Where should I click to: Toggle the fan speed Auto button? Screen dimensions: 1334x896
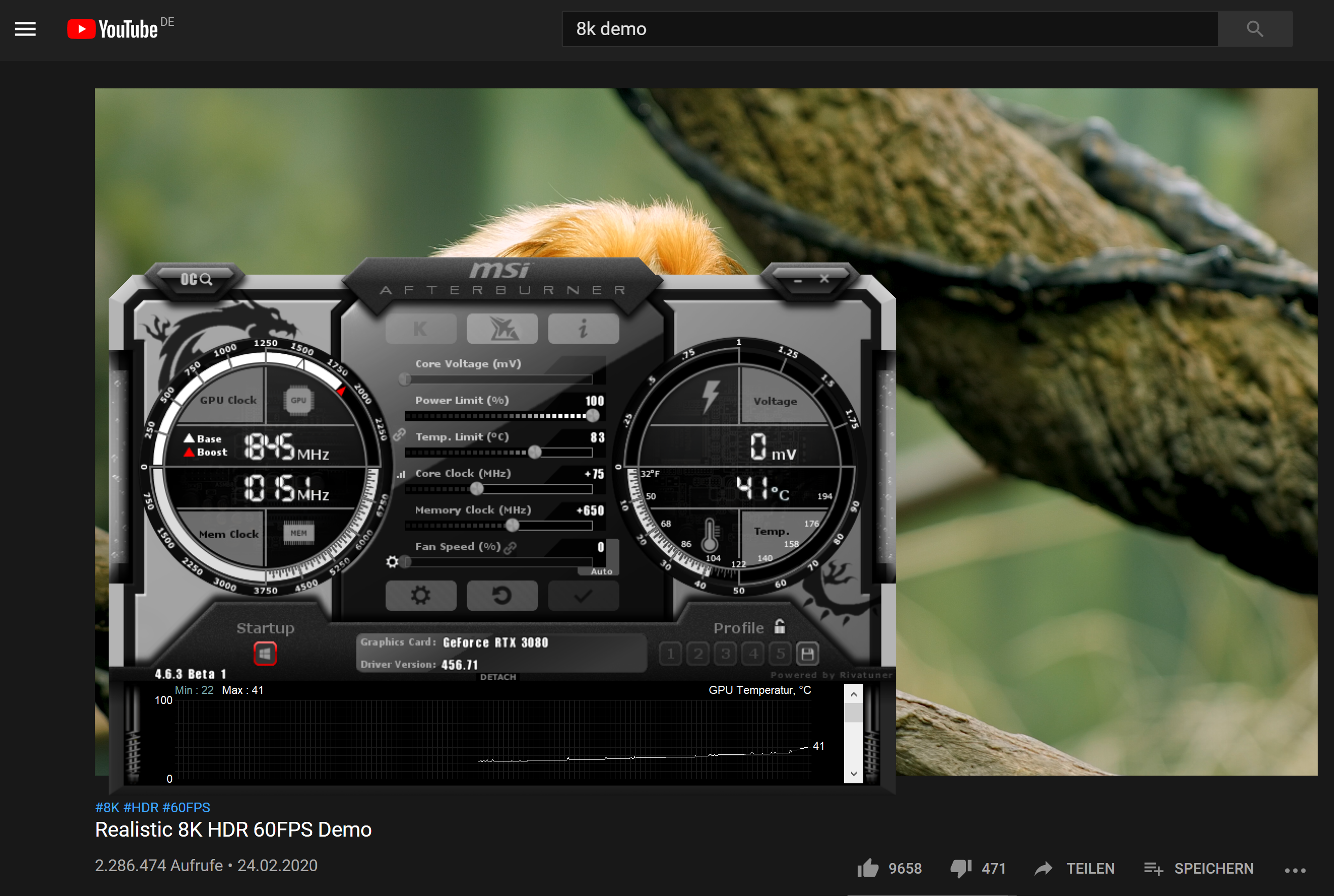click(x=601, y=571)
